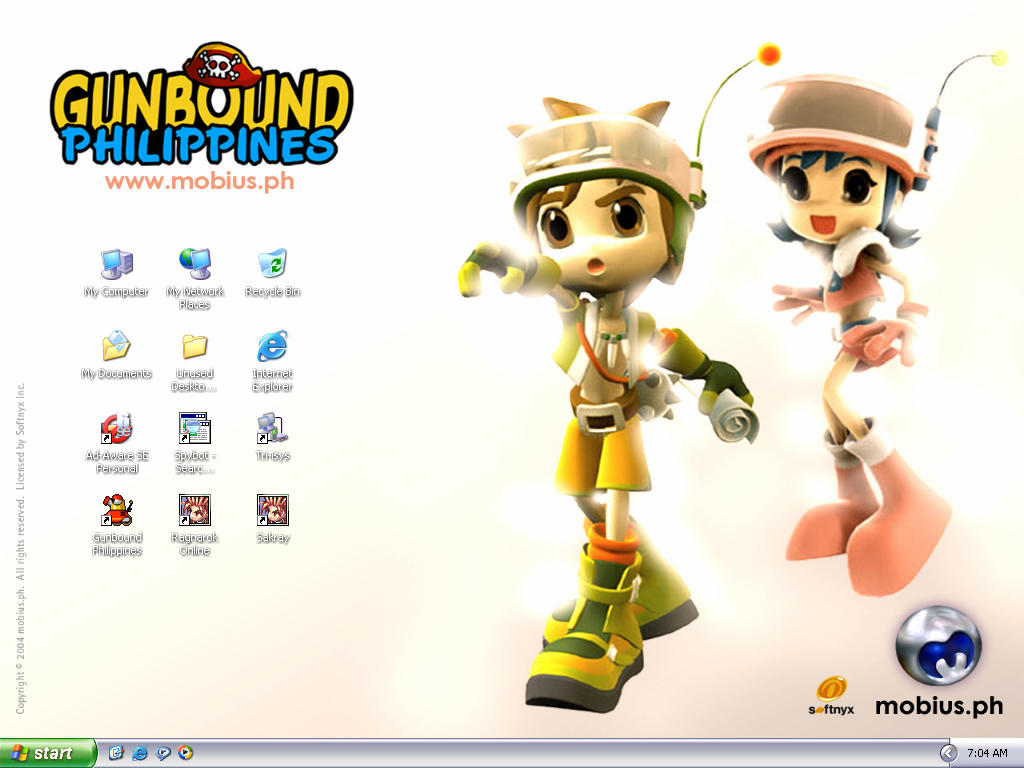Select Ragnarok Online shortcut icon
1024x768 pixels.
195,510
